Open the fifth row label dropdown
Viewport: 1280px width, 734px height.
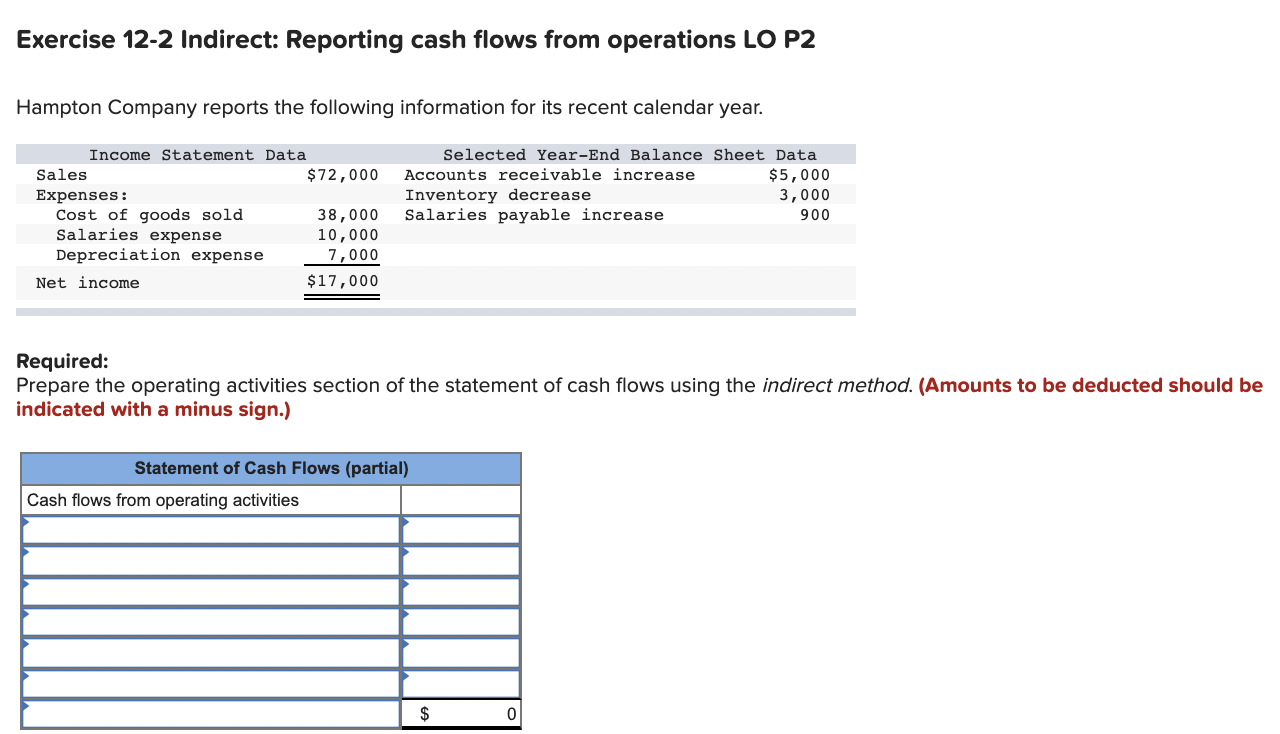[210, 652]
